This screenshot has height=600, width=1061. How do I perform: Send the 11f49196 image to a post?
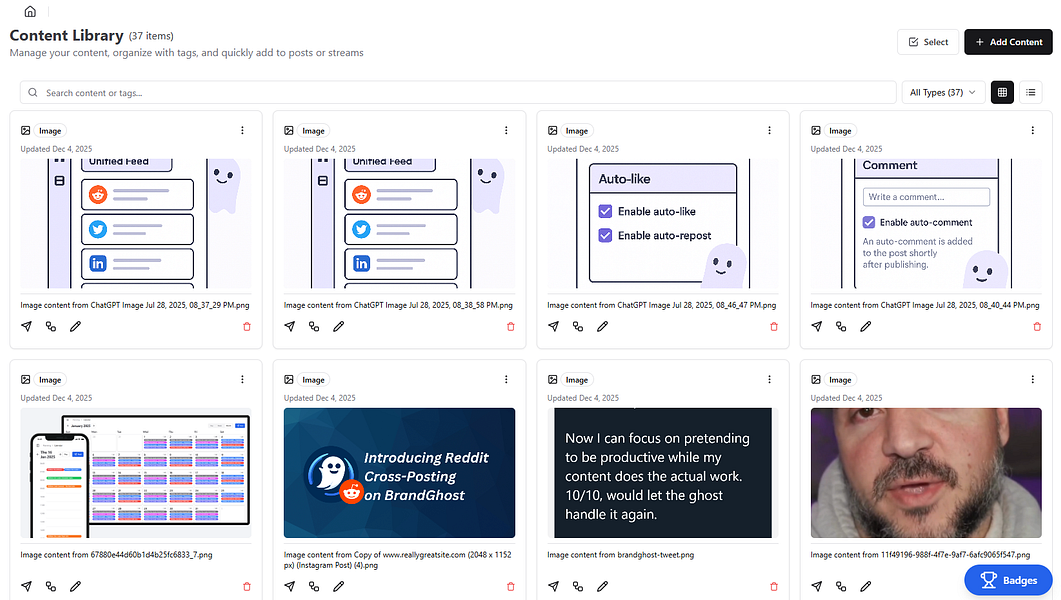[817, 586]
